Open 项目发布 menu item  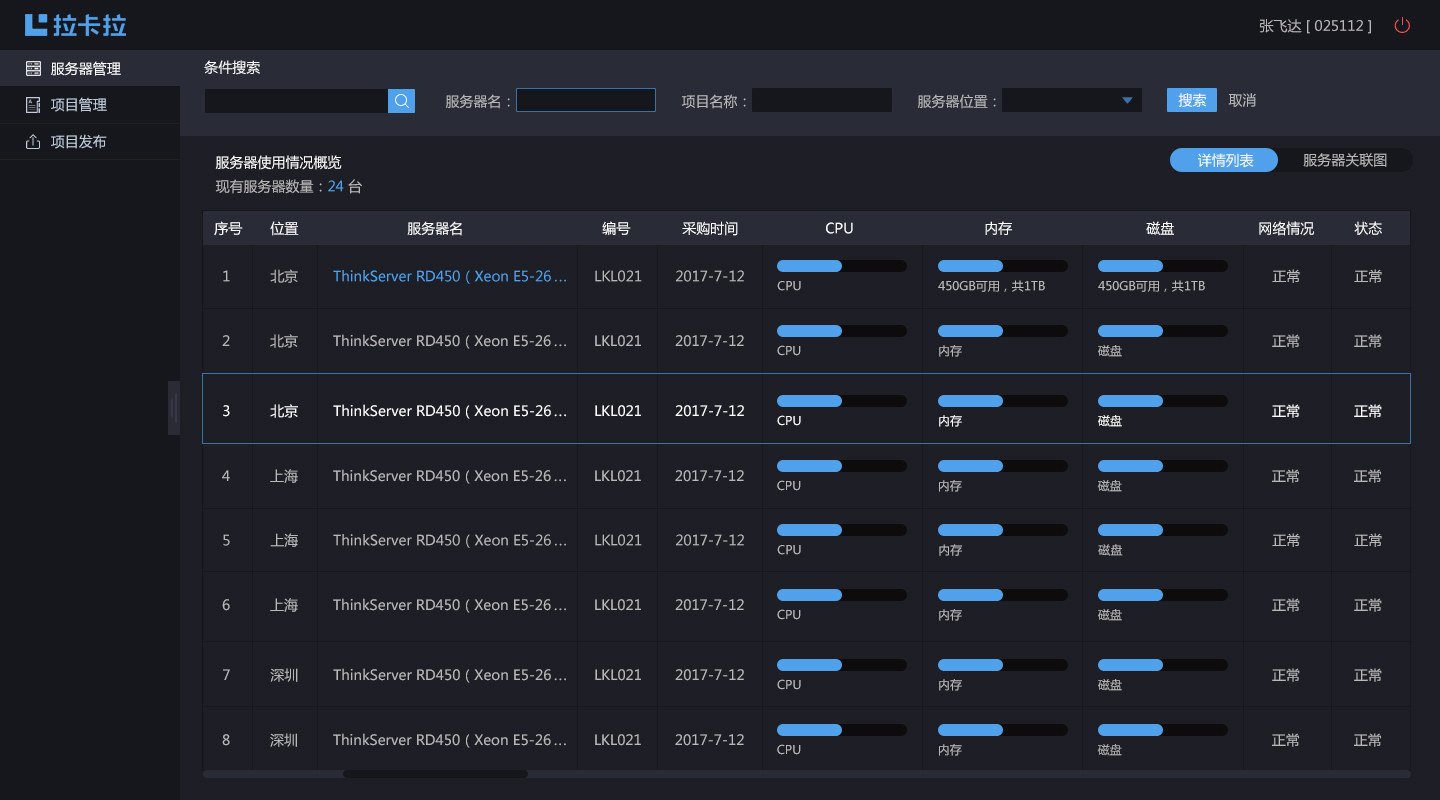click(x=90, y=142)
